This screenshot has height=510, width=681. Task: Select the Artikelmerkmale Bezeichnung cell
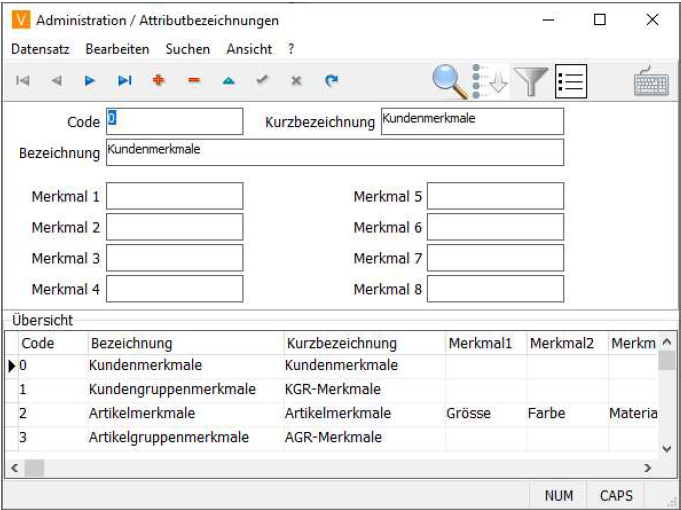click(186, 413)
